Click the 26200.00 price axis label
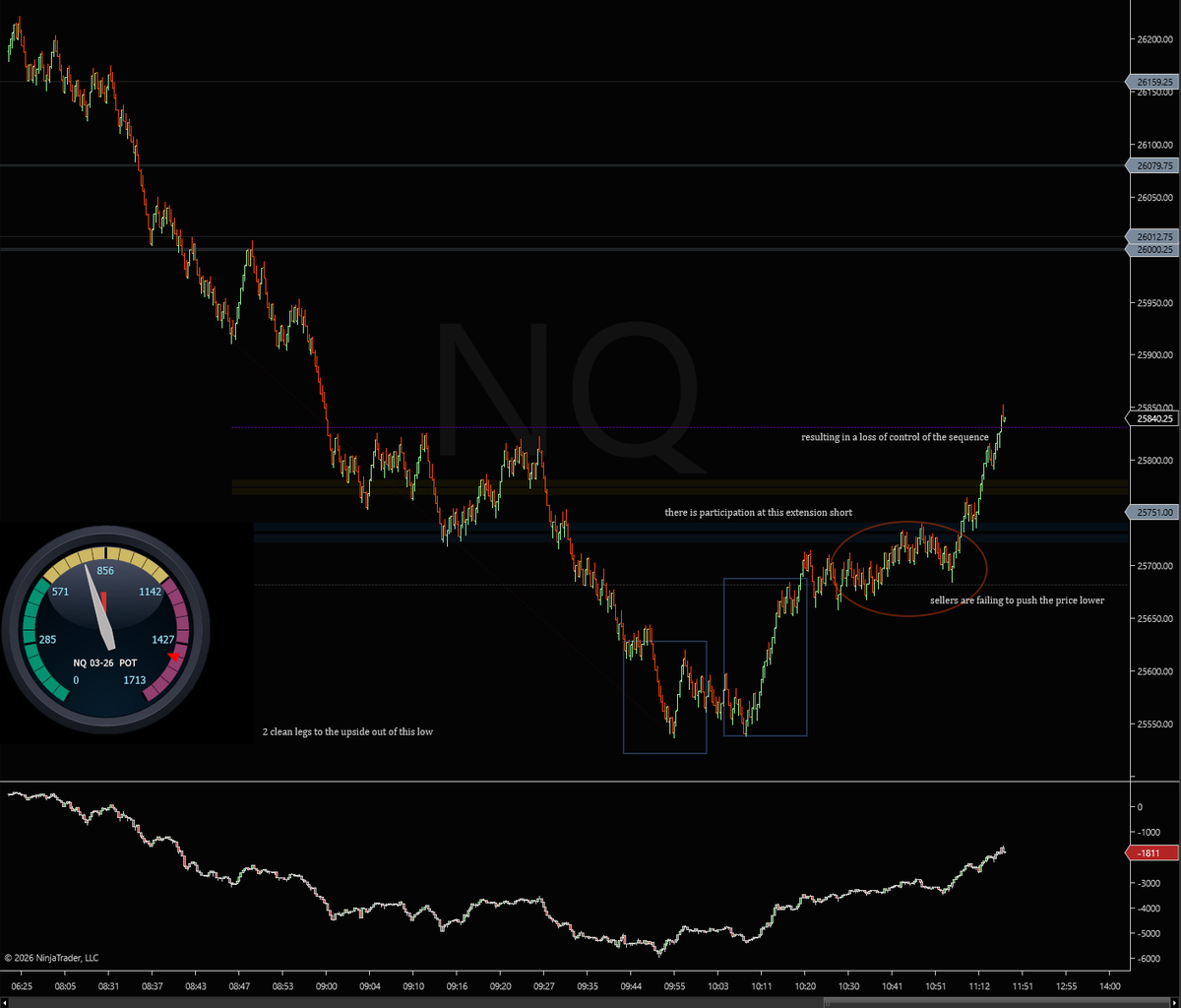The image size is (1181, 1008). tap(1153, 39)
